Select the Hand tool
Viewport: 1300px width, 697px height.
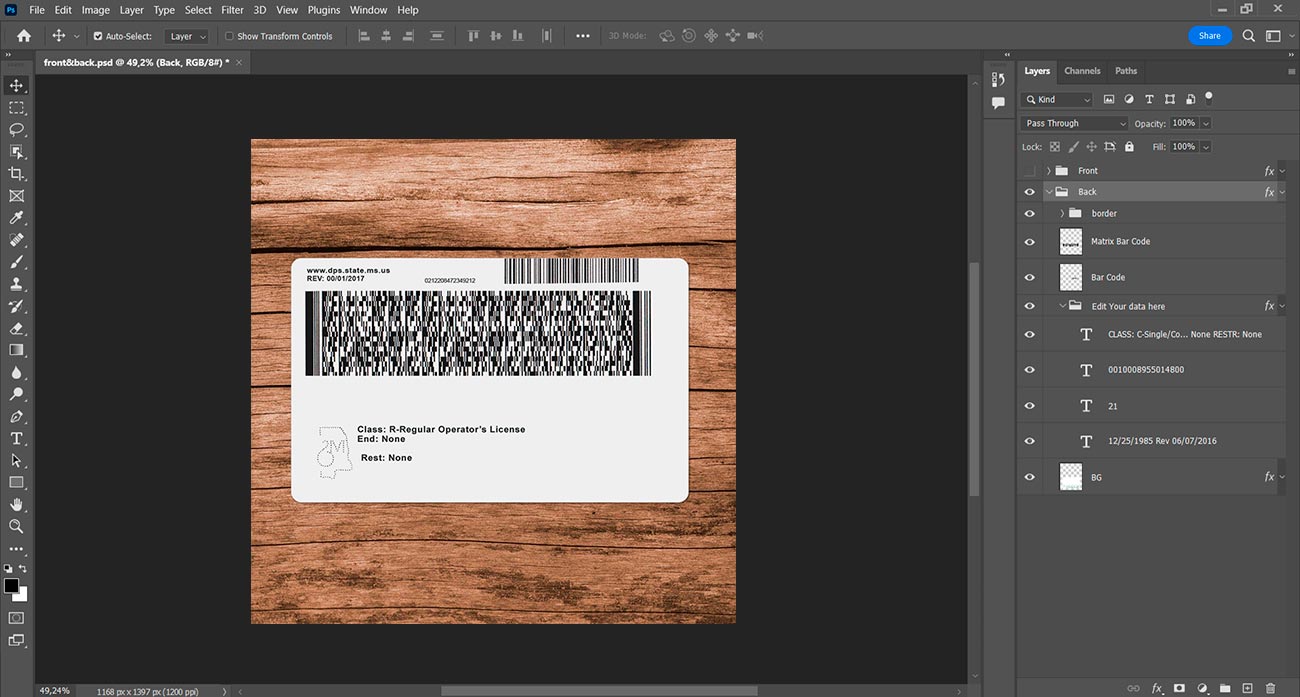click(16, 505)
